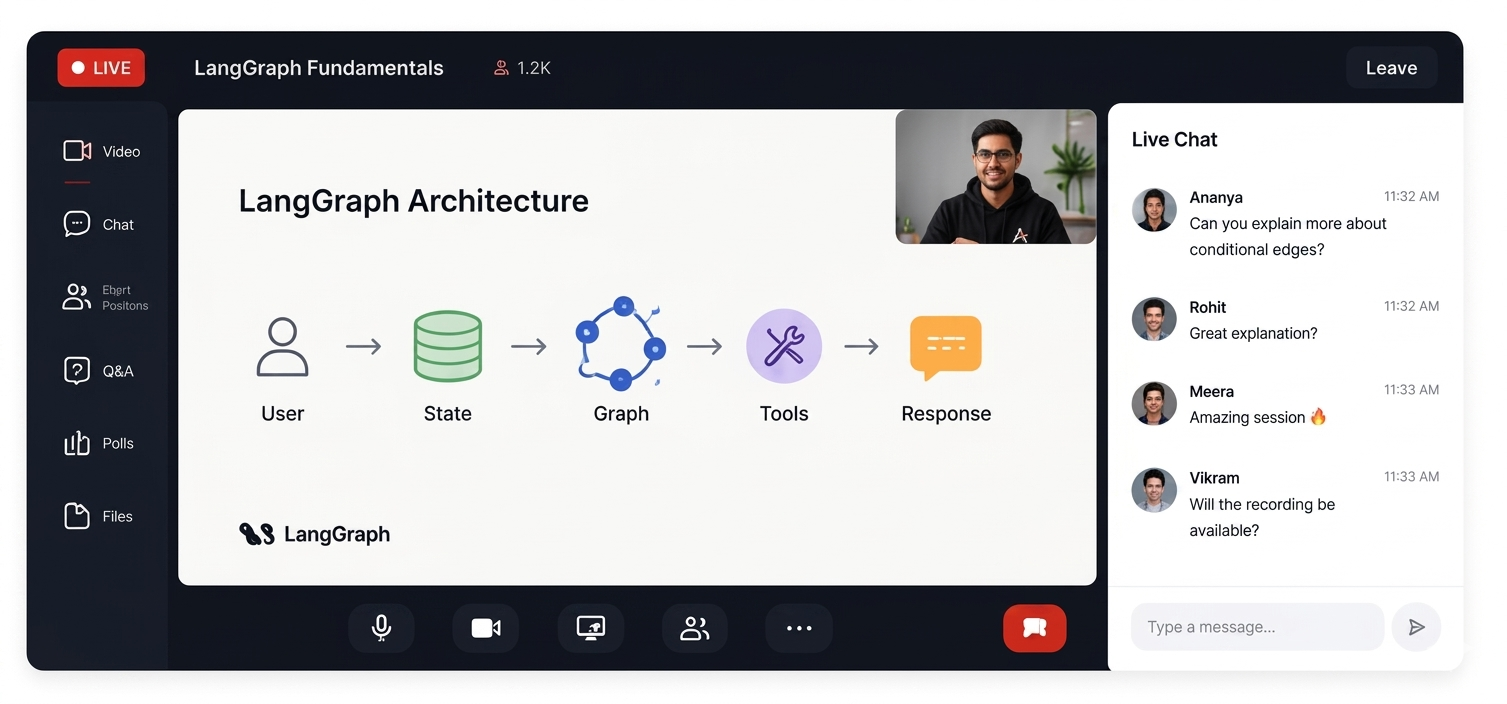
Task: Click the presenter webcam thumbnail
Action: point(996,177)
